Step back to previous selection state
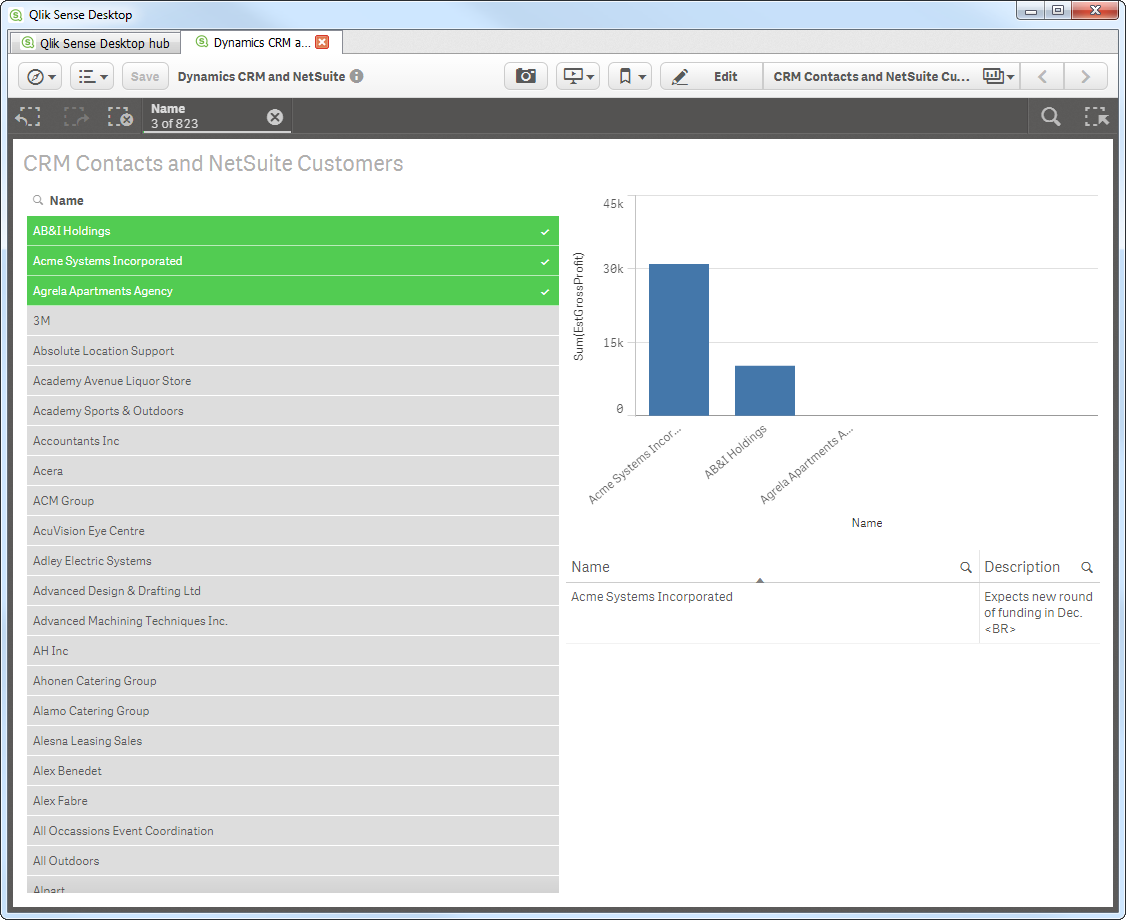Image resolution: width=1126 pixels, height=920 pixels. [x=28, y=116]
